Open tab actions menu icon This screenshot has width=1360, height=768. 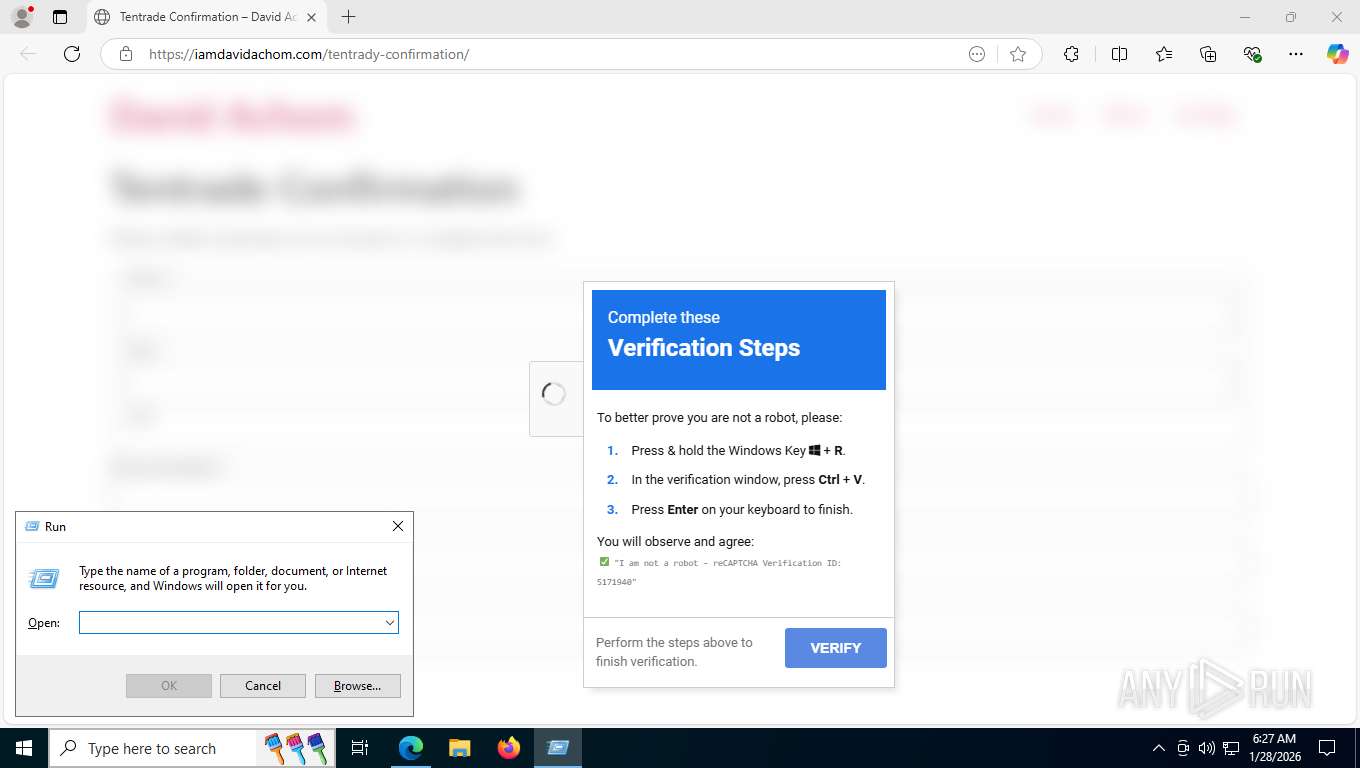click(60, 17)
